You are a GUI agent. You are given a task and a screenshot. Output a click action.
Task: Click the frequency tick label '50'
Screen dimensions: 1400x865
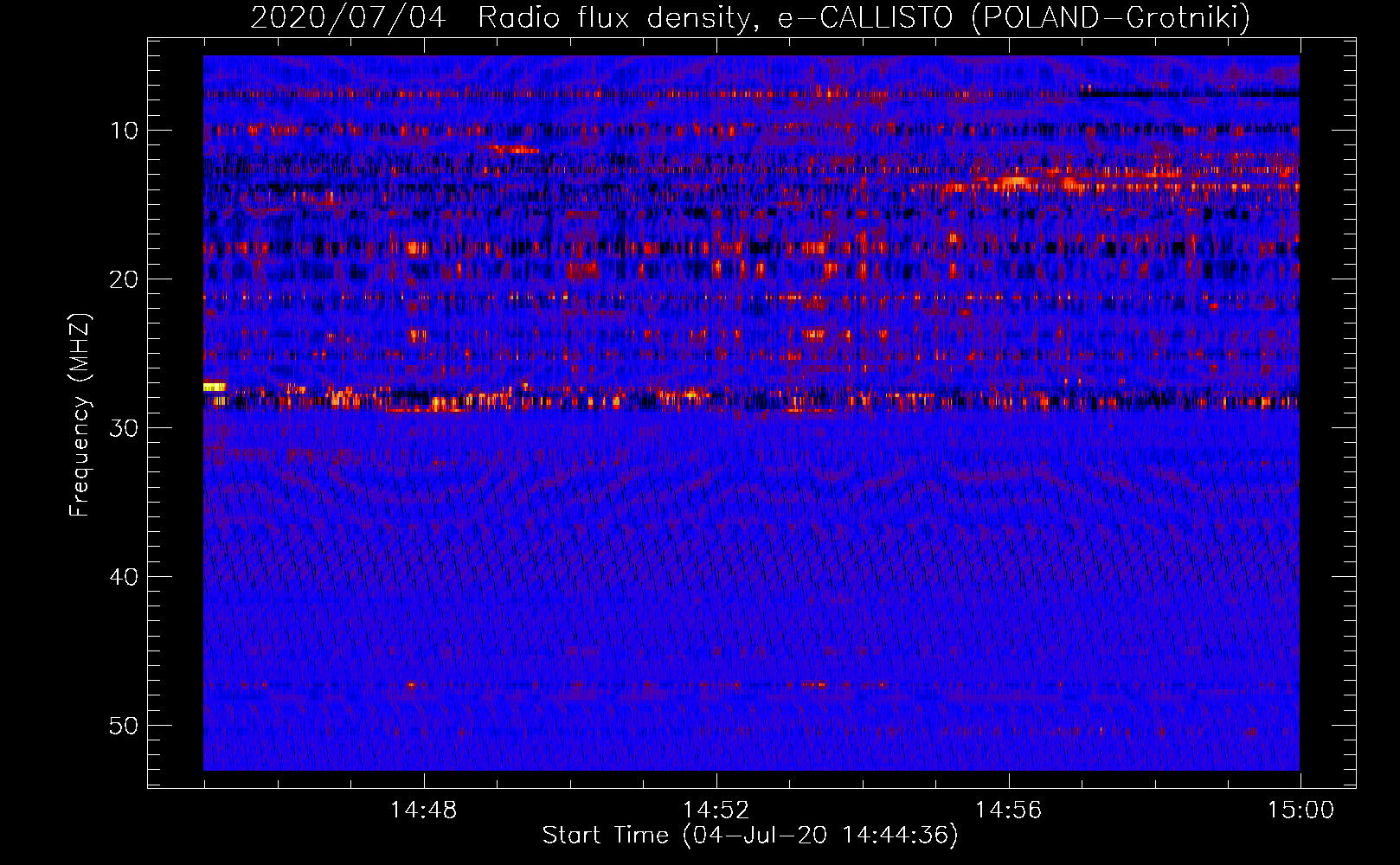pyautogui.click(x=125, y=726)
